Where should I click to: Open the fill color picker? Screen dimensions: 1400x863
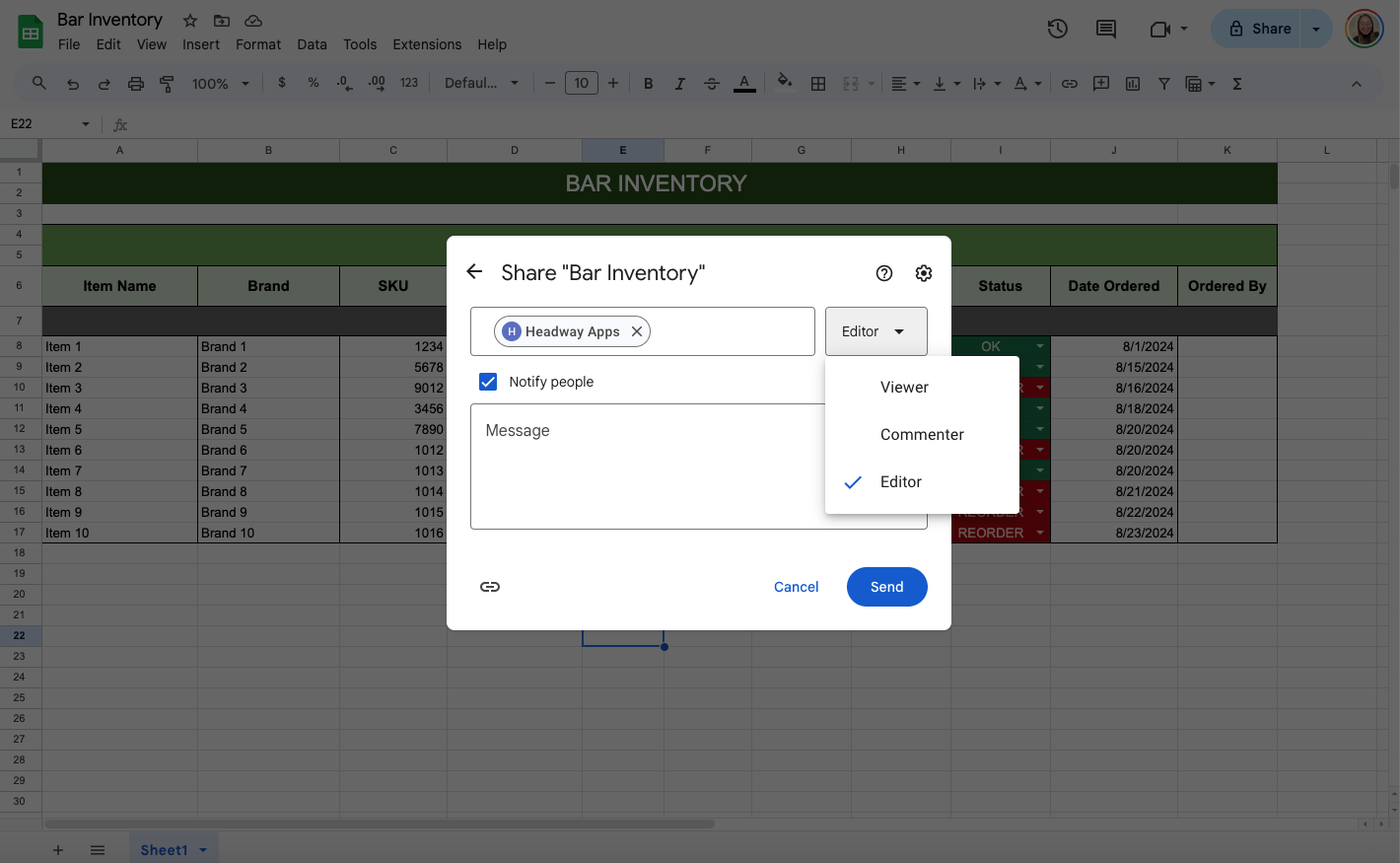(x=785, y=82)
